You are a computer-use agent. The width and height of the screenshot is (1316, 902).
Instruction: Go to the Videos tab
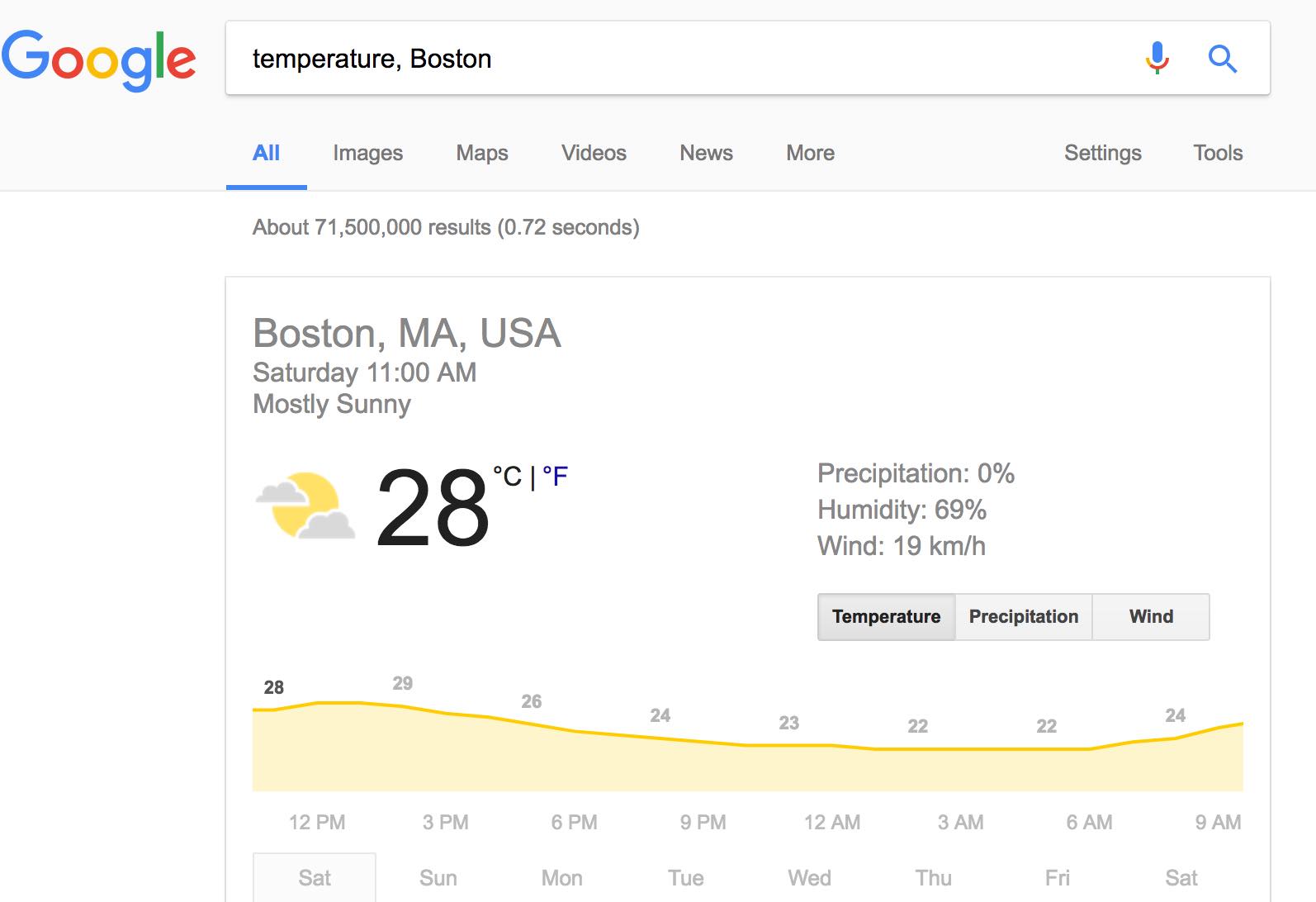click(594, 153)
